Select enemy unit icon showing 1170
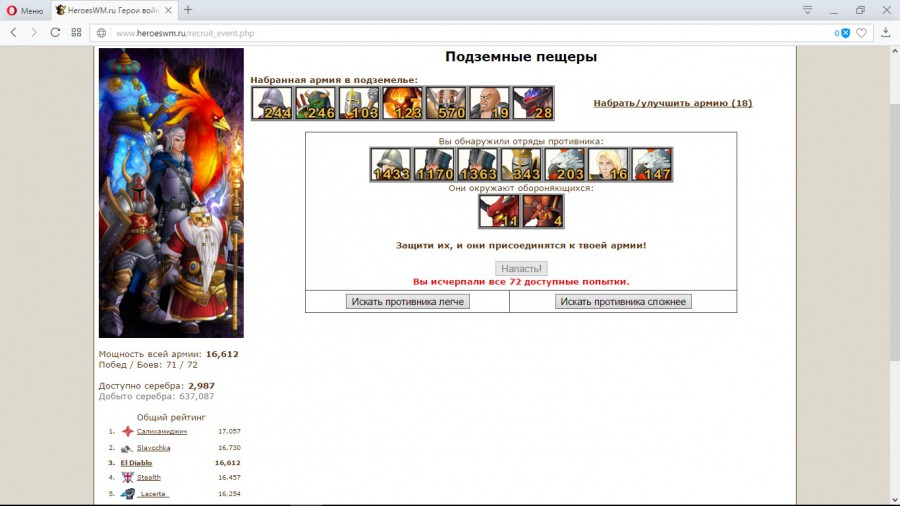The width and height of the screenshot is (900, 506). [x=434, y=165]
